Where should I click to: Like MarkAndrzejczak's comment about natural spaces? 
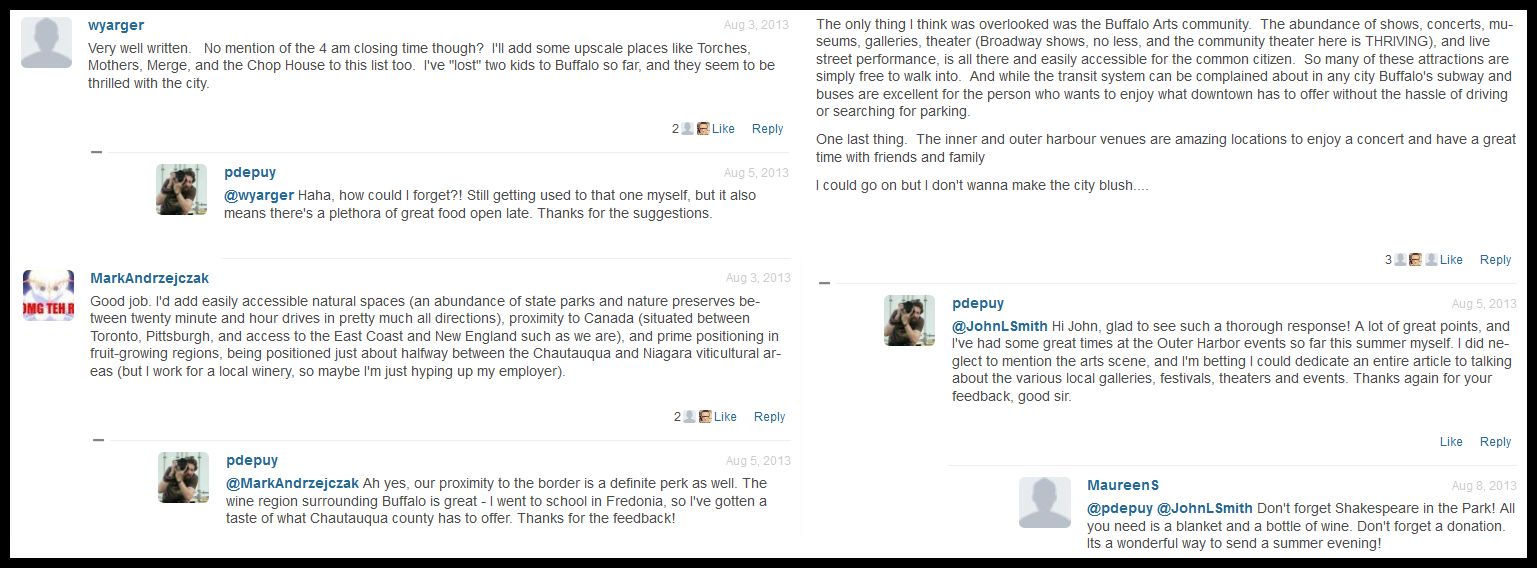725,417
